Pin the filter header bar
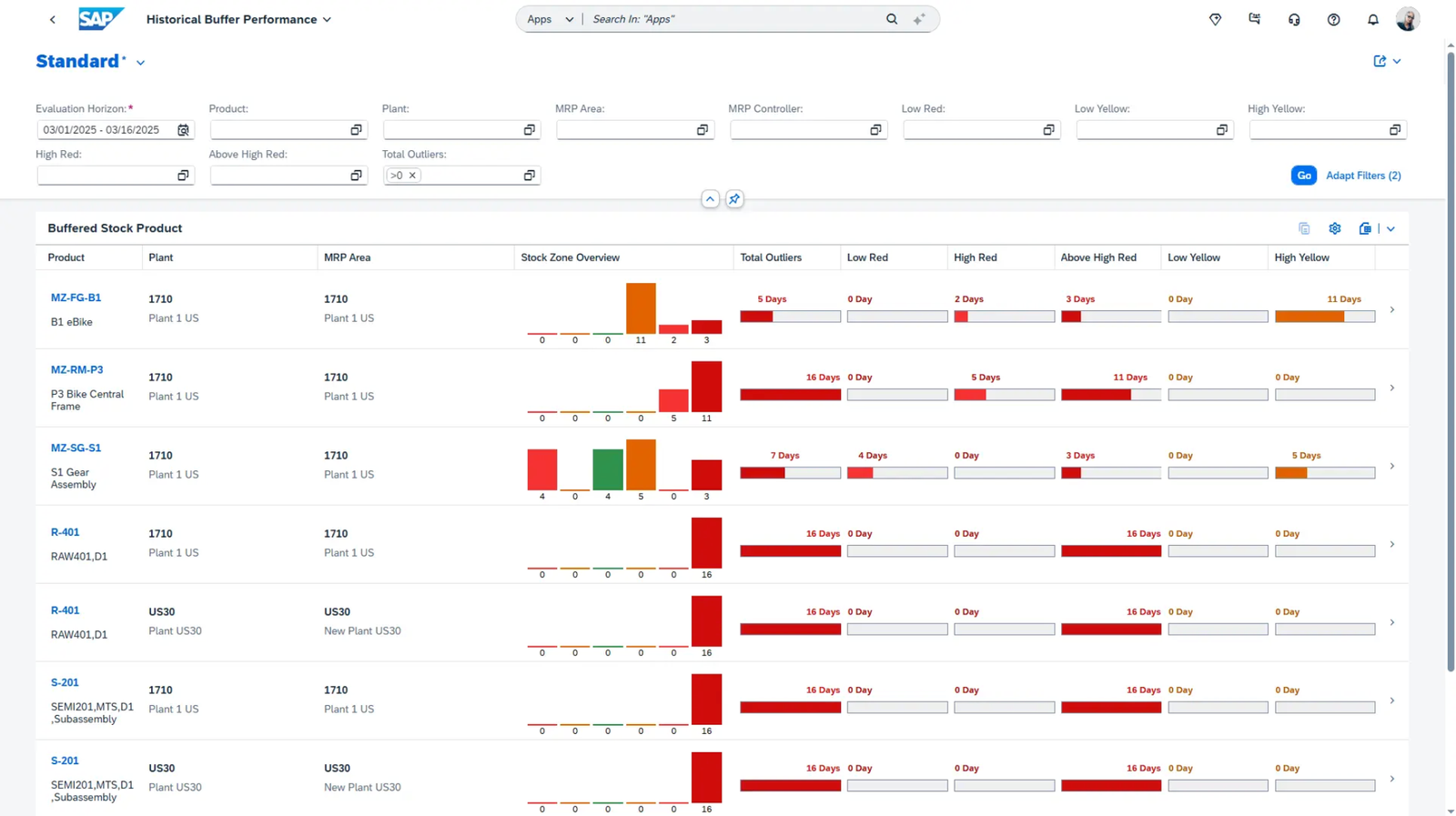The width and height of the screenshot is (1456, 816). coord(734,199)
